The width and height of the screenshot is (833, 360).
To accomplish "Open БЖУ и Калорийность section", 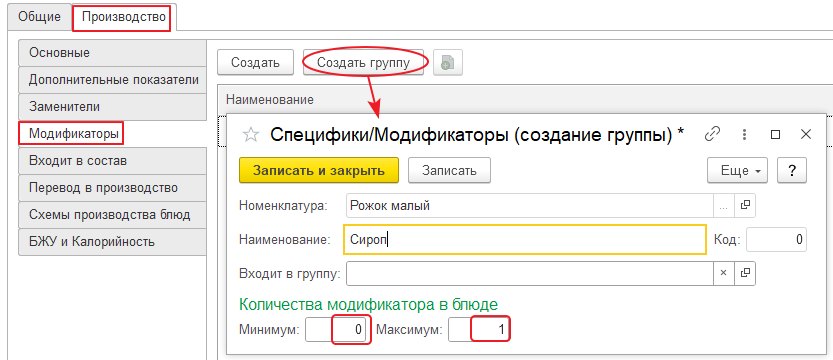I will point(112,242).
